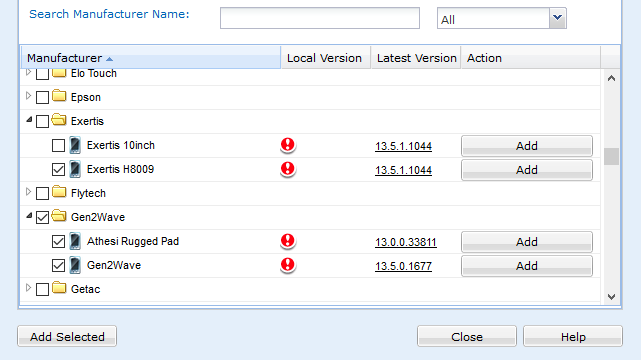Image resolution: width=641 pixels, height=360 pixels.
Task: Click the Gen2Wave device phone icon
Action: coord(75,265)
